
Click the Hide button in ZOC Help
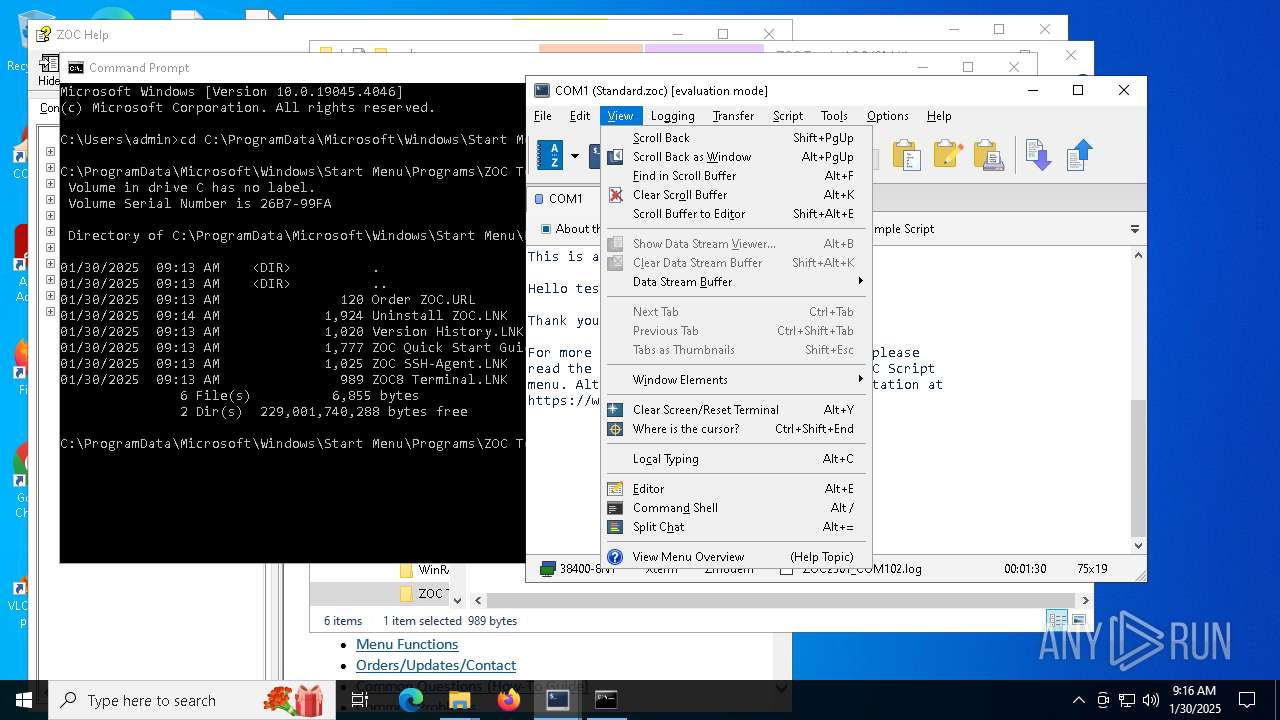pos(49,71)
